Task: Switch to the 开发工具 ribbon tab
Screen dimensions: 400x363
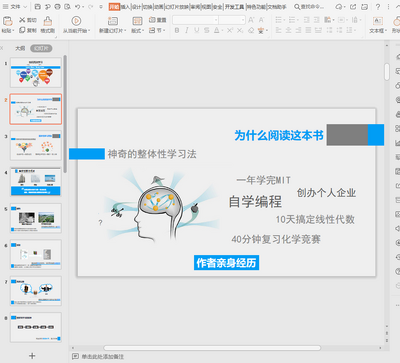Action: click(x=234, y=7)
